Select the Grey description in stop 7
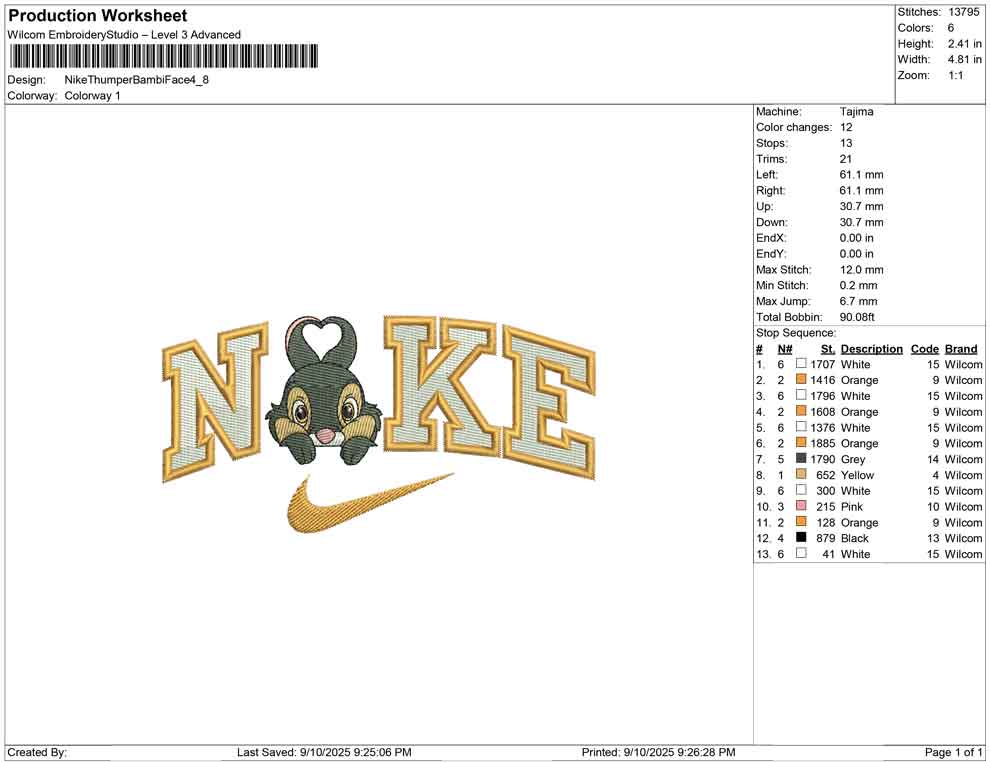The height and width of the screenshot is (762, 990). pos(853,459)
